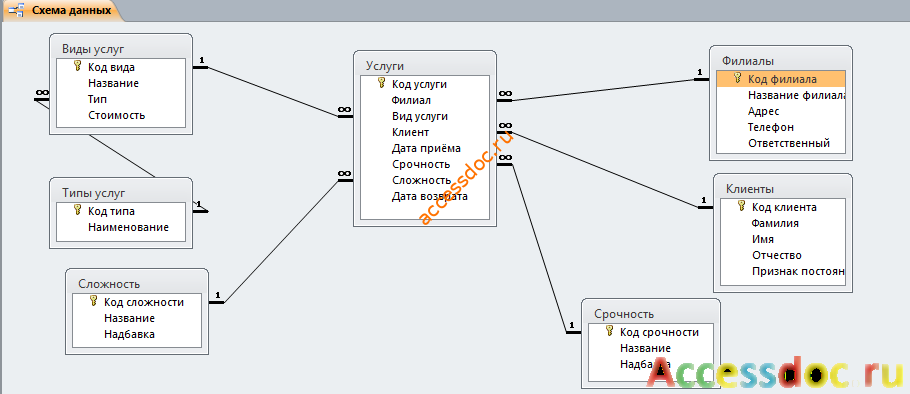Select relationship line from Услуги to Срочность
Screen dimensions: 910x394
539,248
